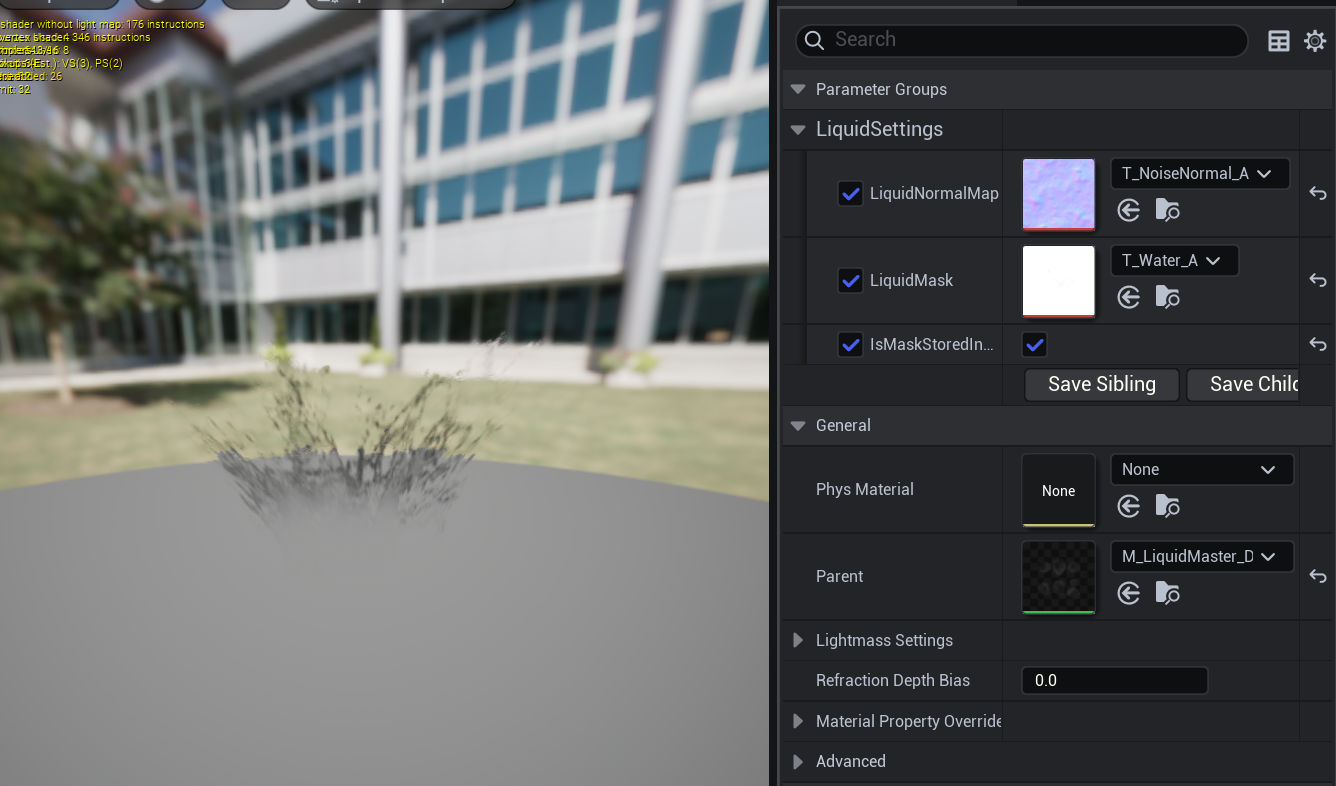Expand the Material Property Overrides section
The height and width of the screenshot is (786, 1336).
(x=797, y=721)
